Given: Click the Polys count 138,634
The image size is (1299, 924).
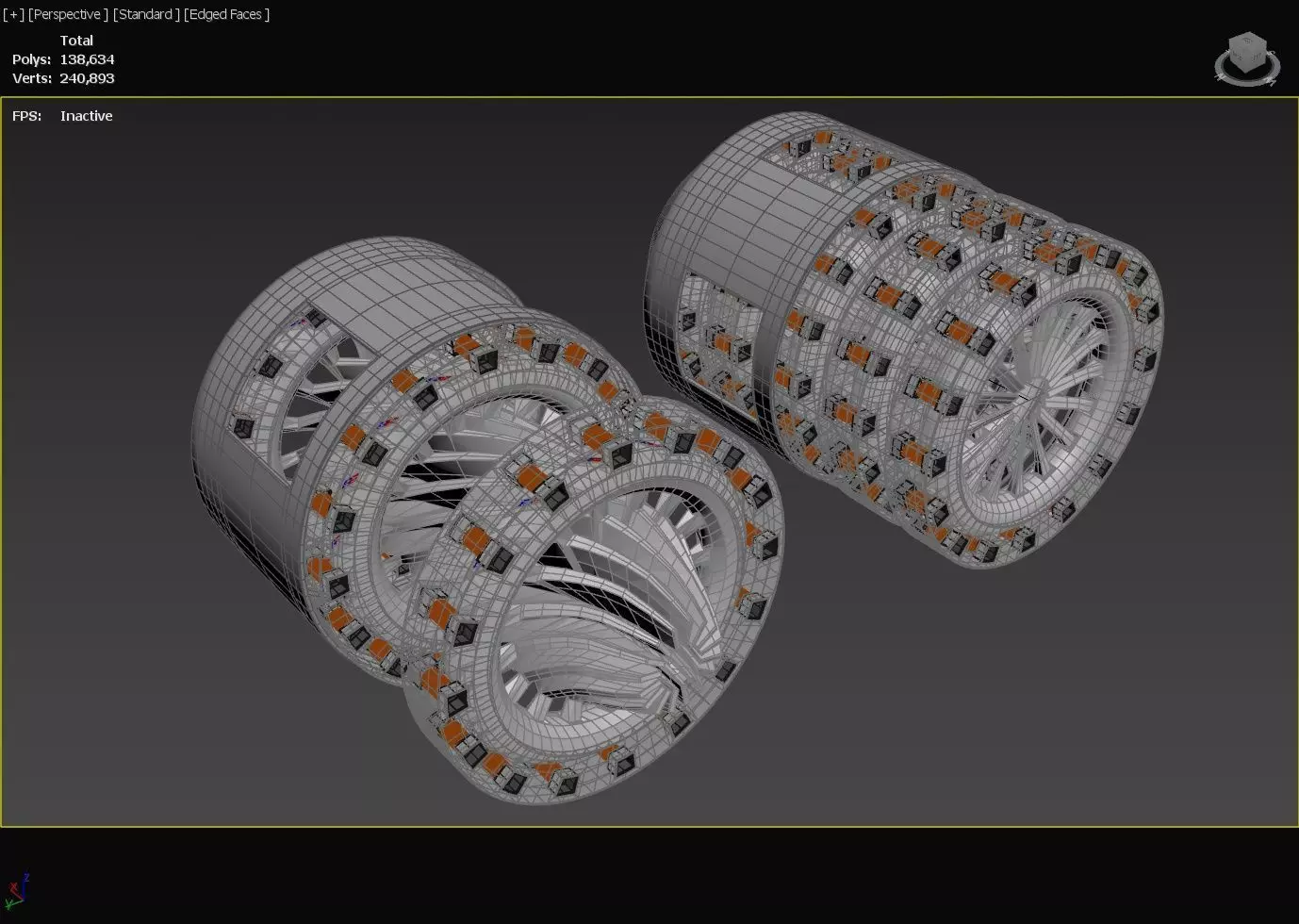Looking at the screenshot, I should click(x=87, y=59).
